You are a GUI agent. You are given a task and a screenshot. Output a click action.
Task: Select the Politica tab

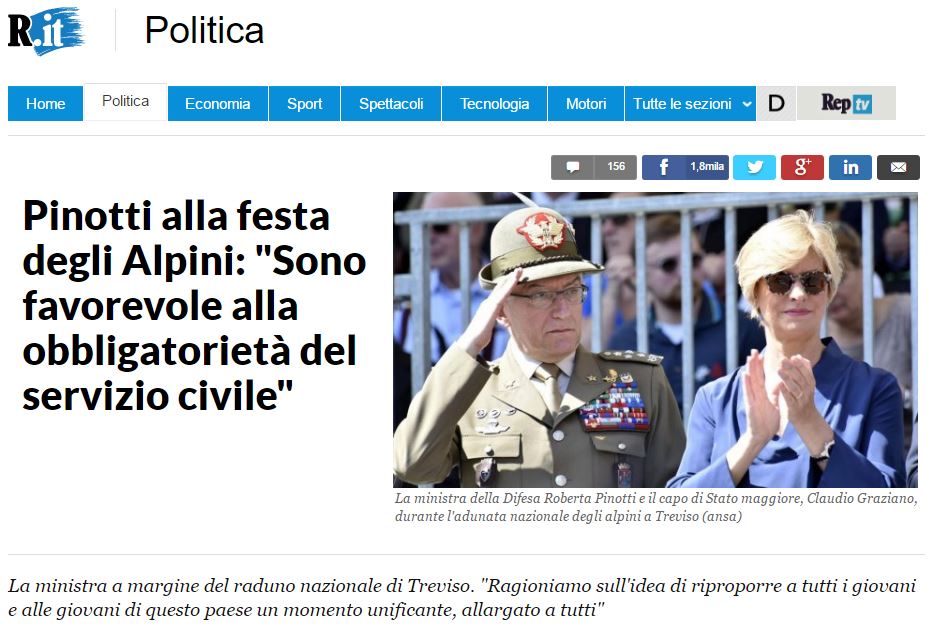coord(125,102)
